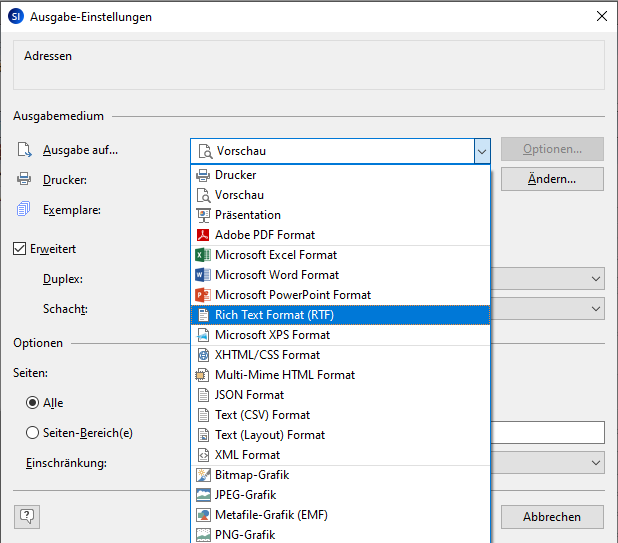Click the Microsoft Word Format icon
The height and width of the screenshot is (543, 618).
point(203,275)
